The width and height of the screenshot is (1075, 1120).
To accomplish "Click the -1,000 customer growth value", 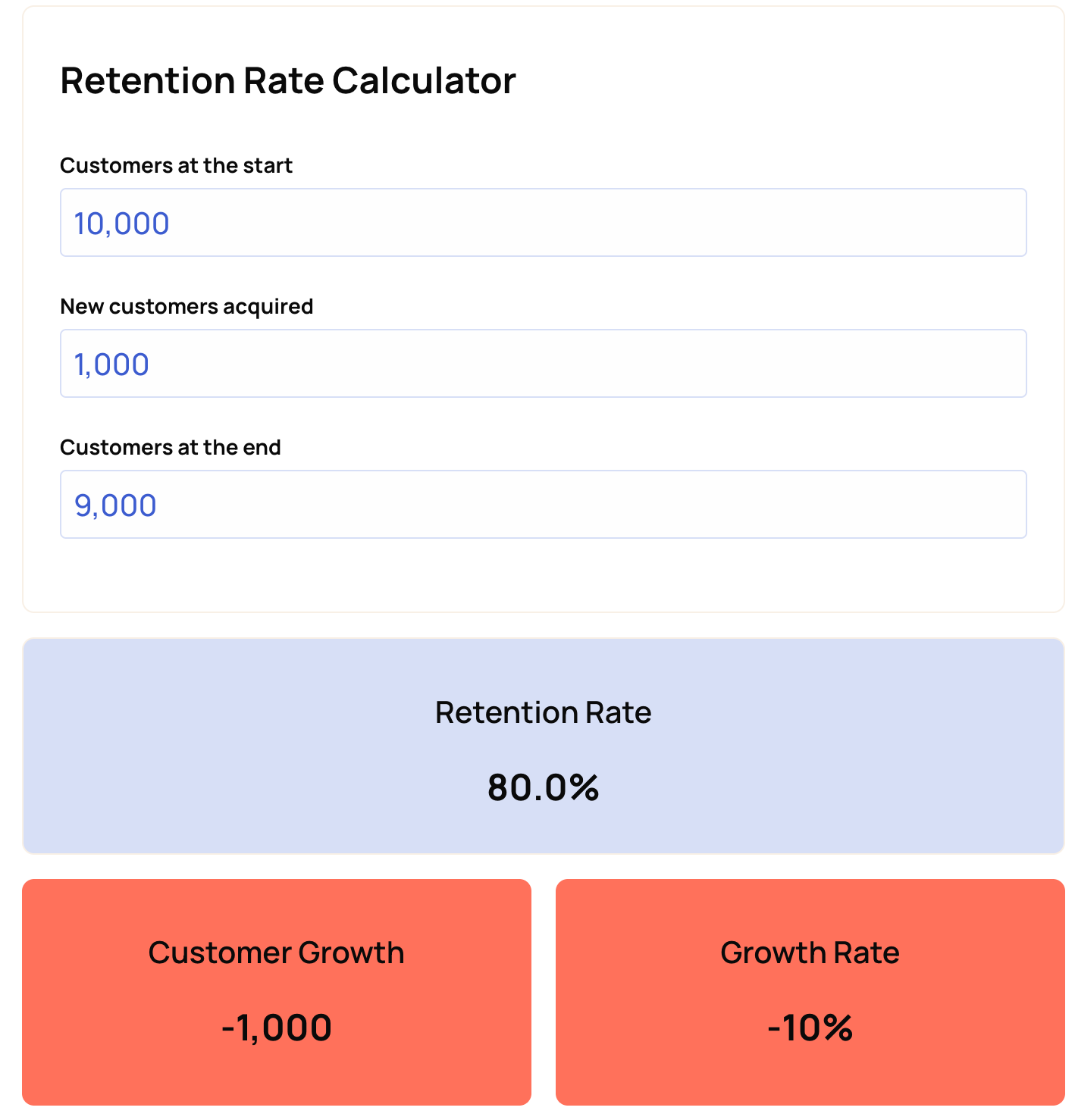I will click(x=276, y=1028).
